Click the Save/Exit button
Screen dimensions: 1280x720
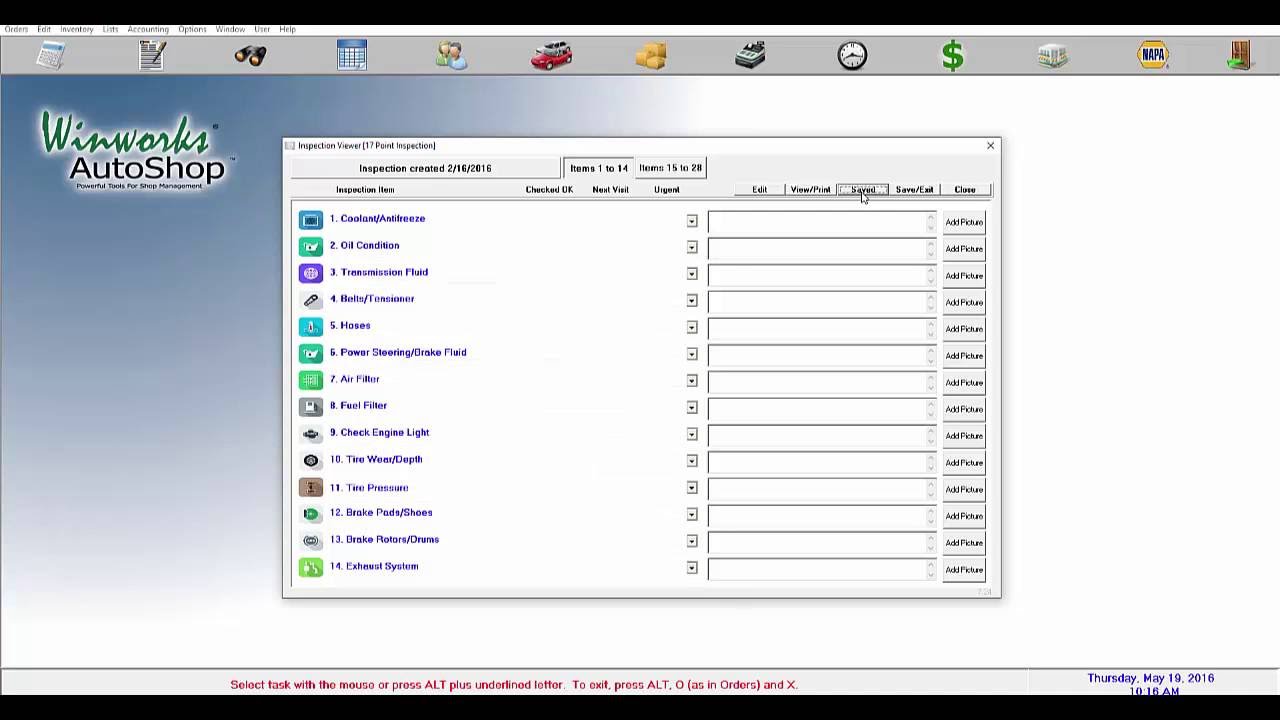point(914,190)
